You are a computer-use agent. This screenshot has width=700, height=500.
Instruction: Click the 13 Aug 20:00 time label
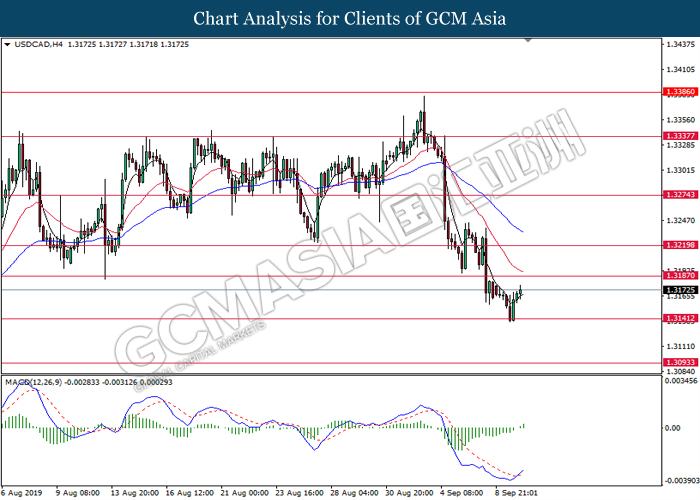point(135,493)
